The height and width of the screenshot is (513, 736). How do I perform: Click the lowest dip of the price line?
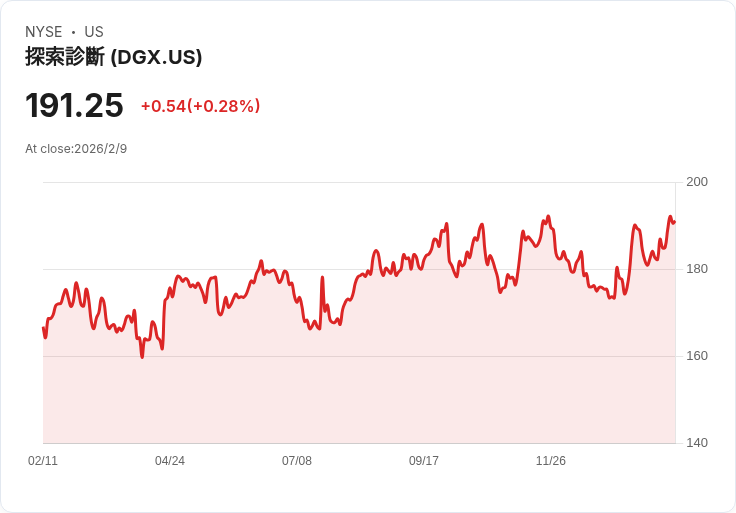[x=142, y=357]
